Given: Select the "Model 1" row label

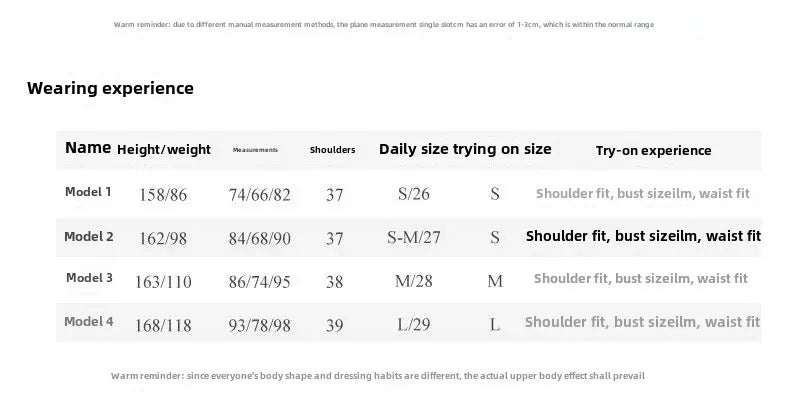Looking at the screenshot, I should [x=88, y=191].
